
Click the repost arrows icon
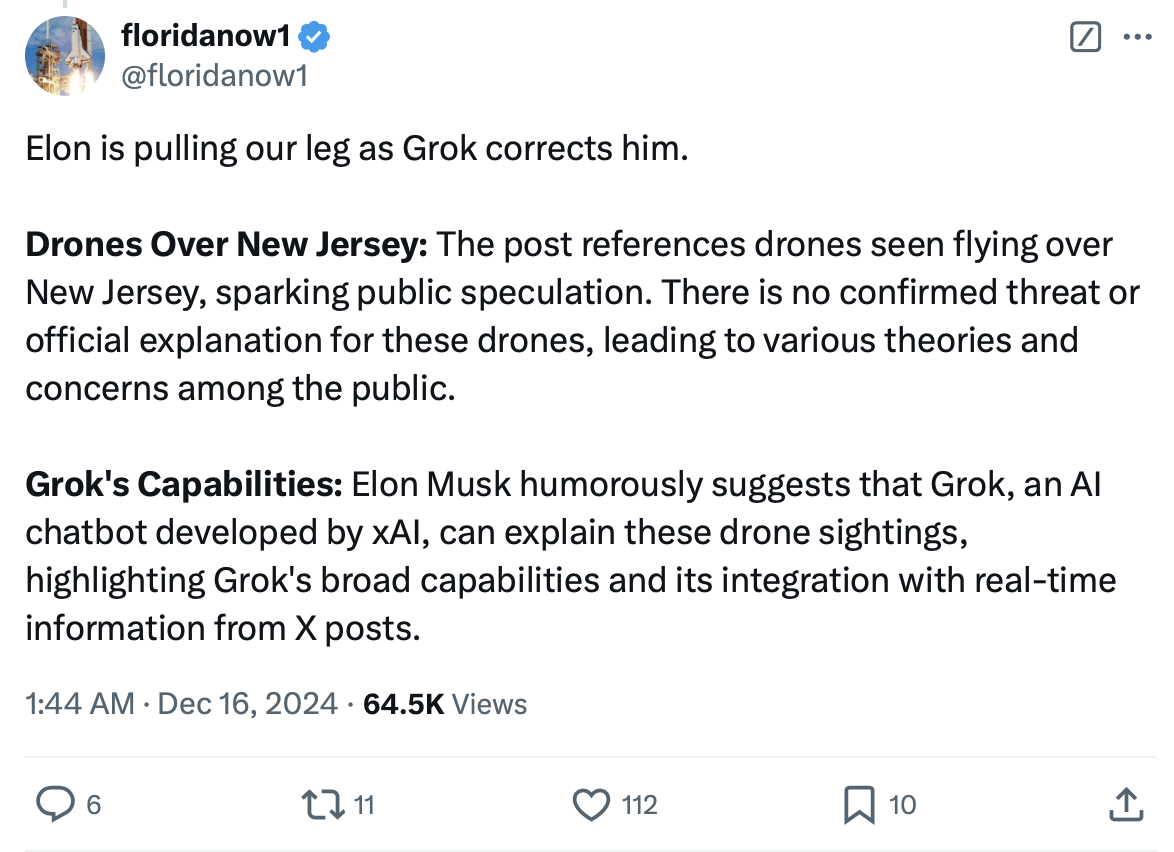[325, 803]
